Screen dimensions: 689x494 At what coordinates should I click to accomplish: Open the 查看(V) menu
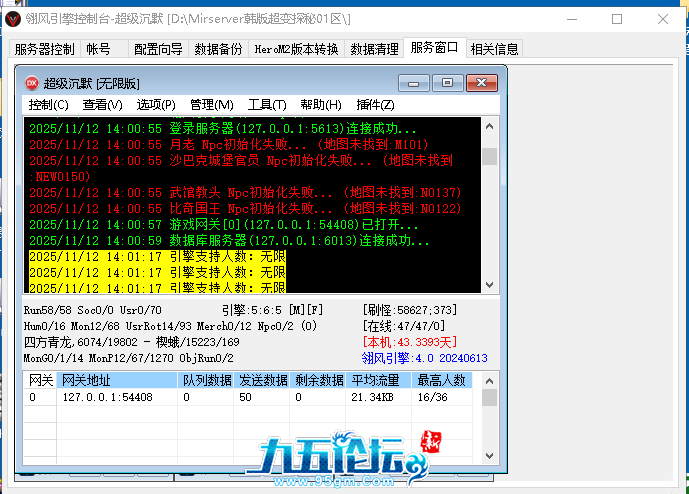click(102, 105)
